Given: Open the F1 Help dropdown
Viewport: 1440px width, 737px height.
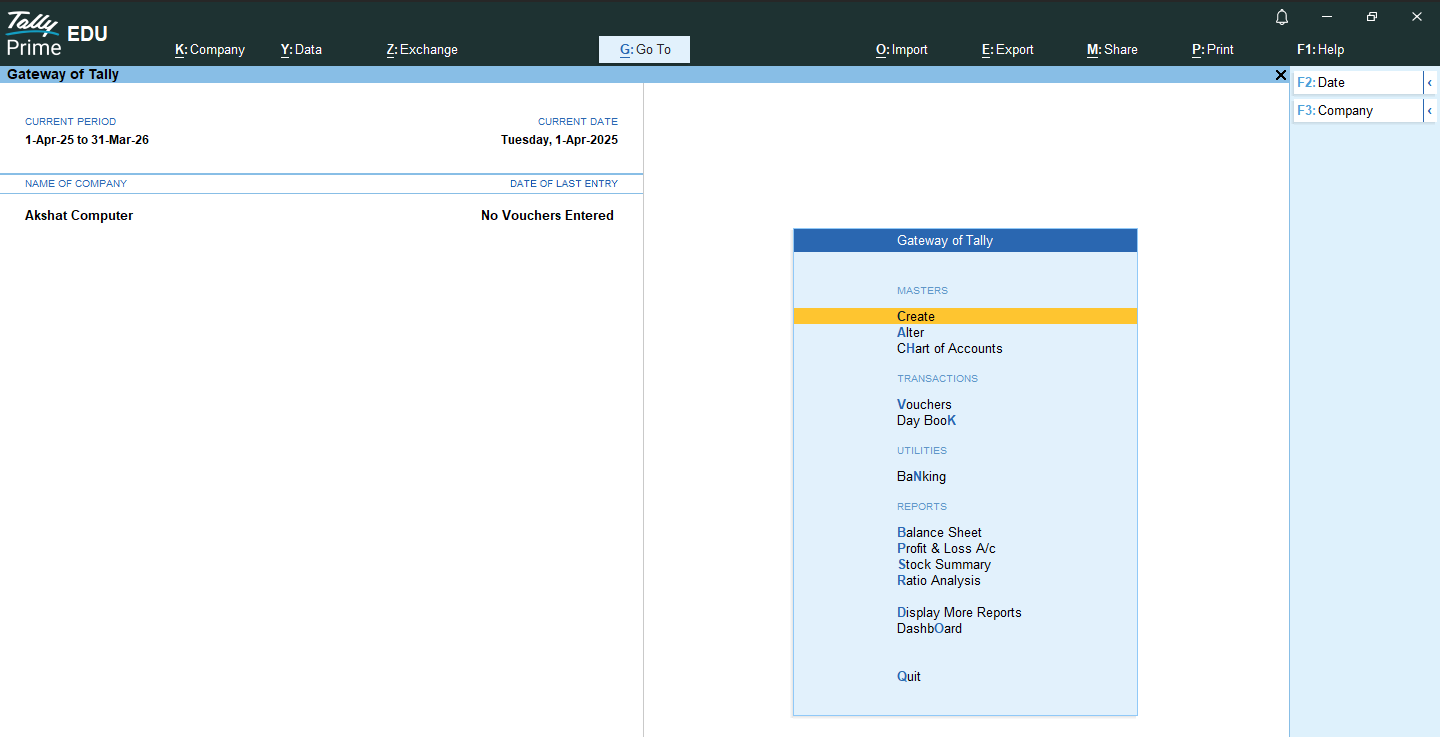Looking at the screenshot, I should click(x=1320, y=50).
